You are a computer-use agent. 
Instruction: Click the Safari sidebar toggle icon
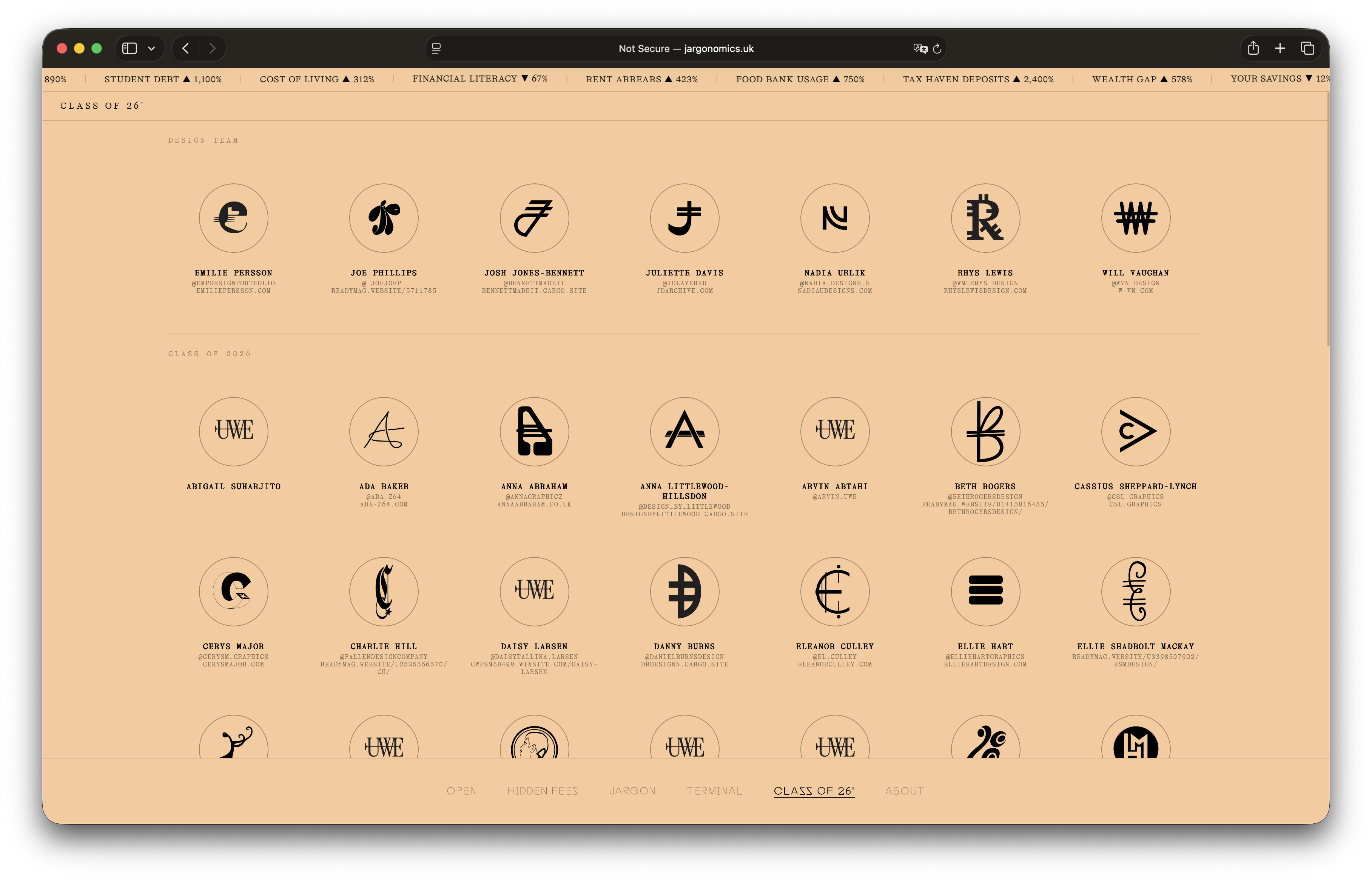click(130, 49)
